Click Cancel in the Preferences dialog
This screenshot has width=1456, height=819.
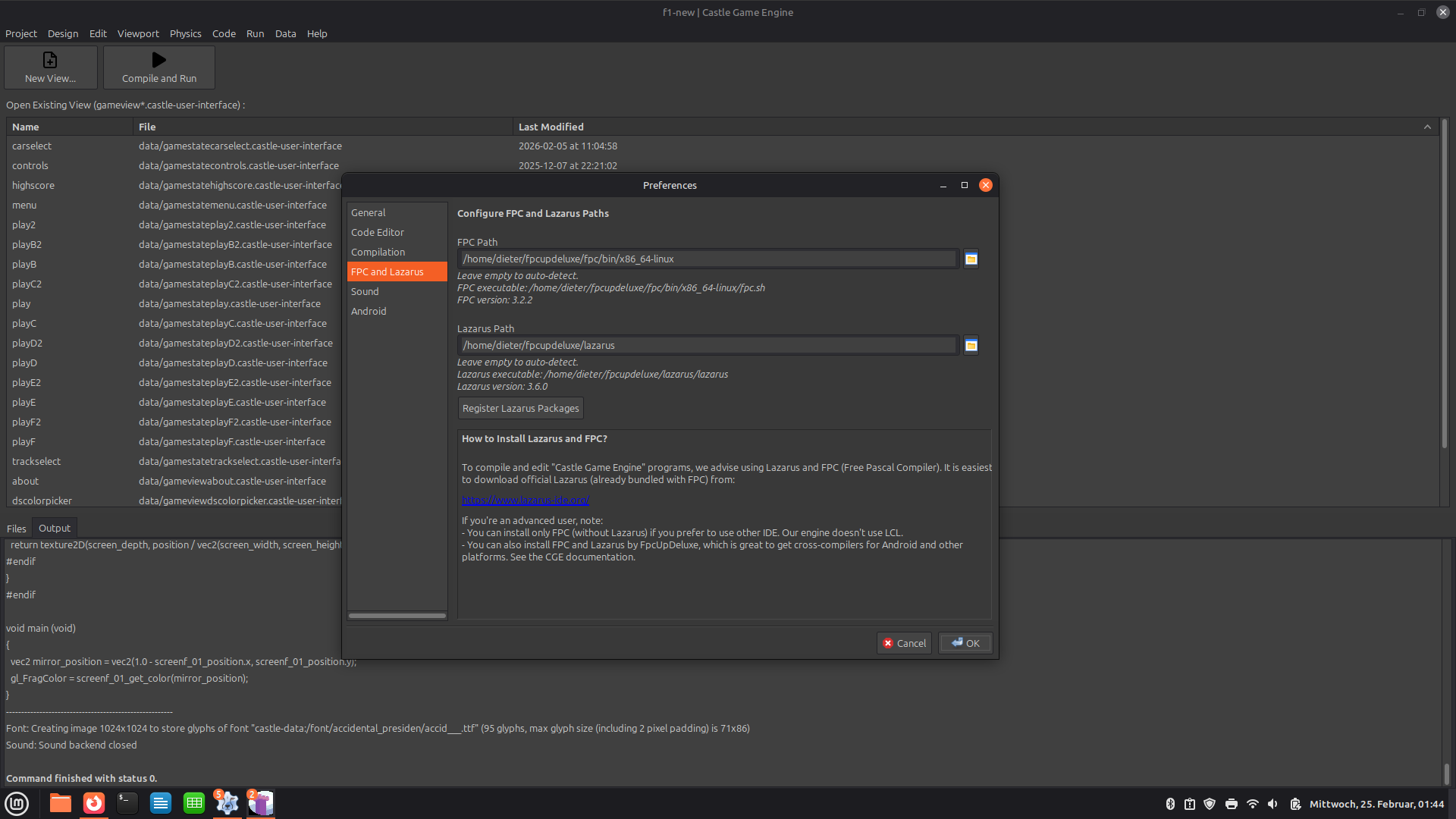pos(904,643)
